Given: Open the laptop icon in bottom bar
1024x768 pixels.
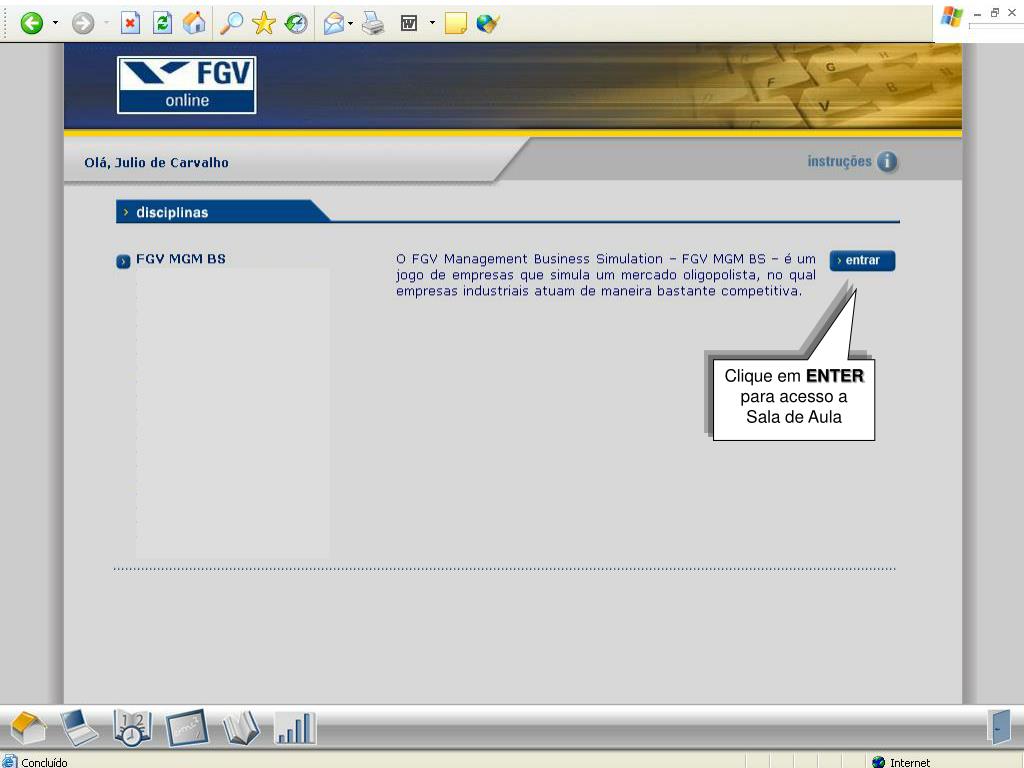Looking at the screenshot, I should coord(79,727).
